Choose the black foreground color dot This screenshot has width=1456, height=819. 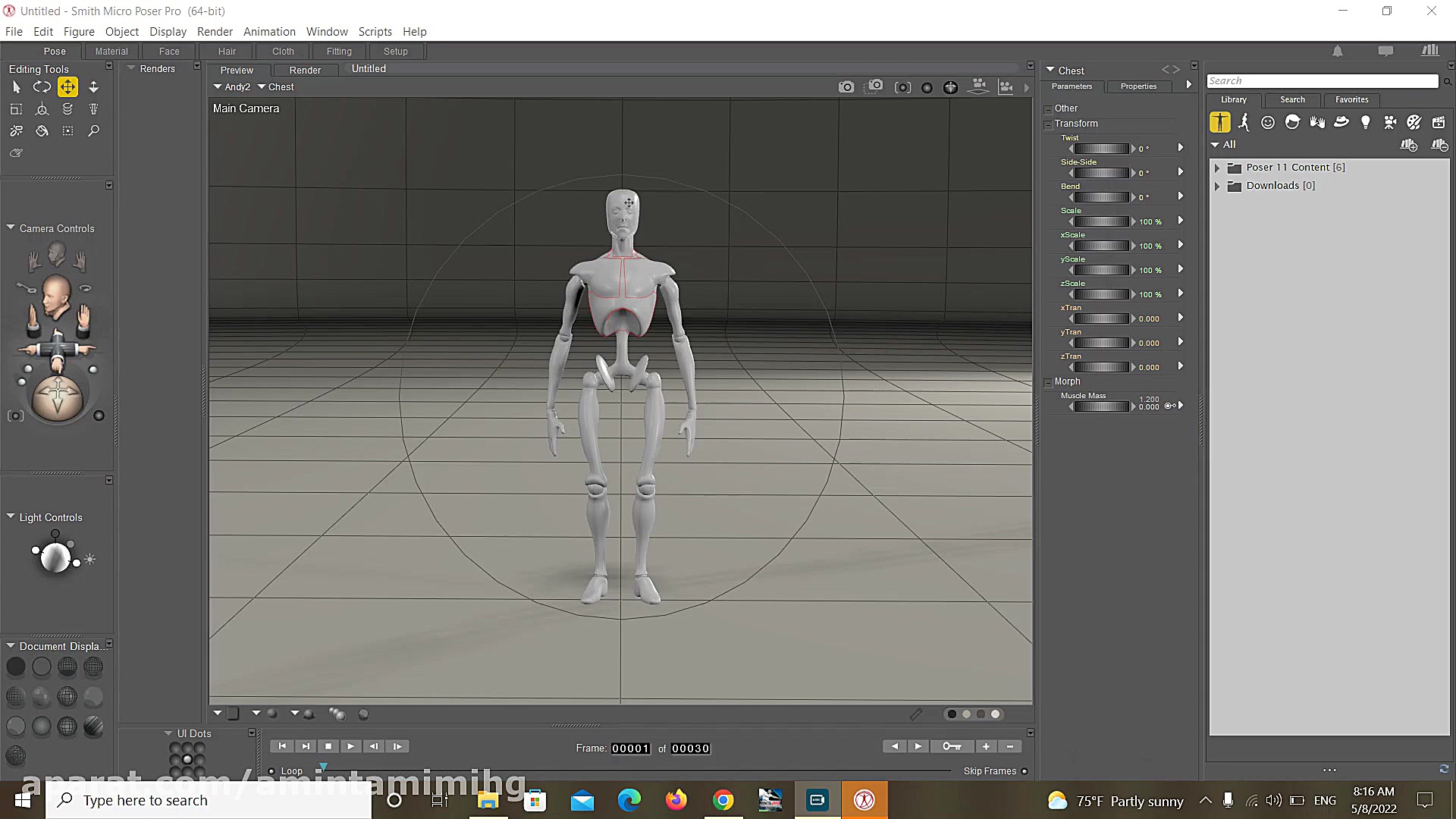click(952, 714)
